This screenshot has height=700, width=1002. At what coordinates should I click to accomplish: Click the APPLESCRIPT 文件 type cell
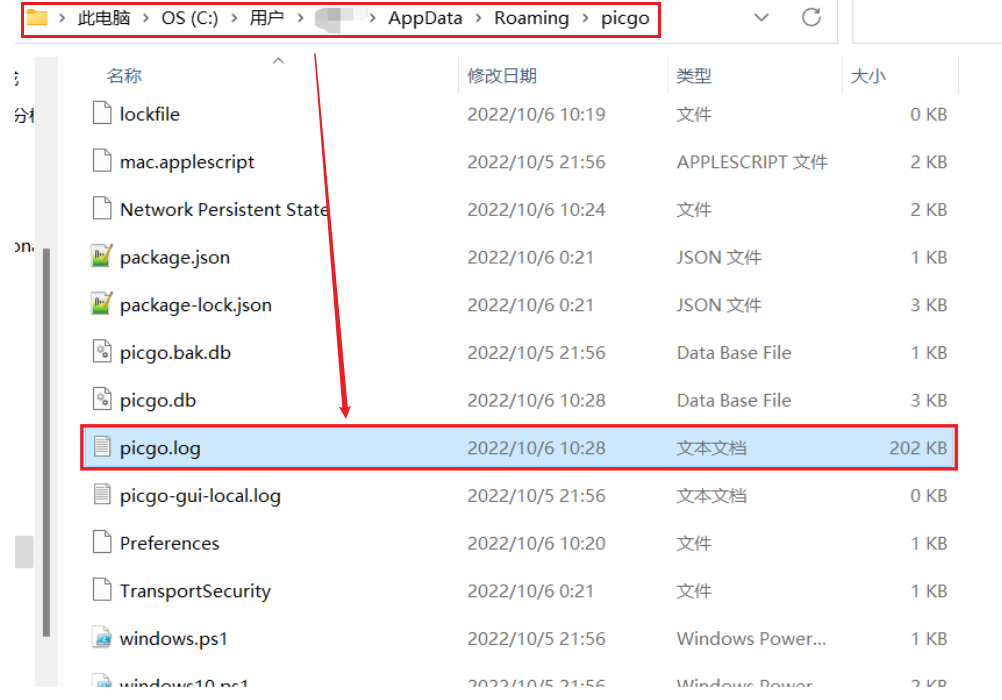coord(752,162)
